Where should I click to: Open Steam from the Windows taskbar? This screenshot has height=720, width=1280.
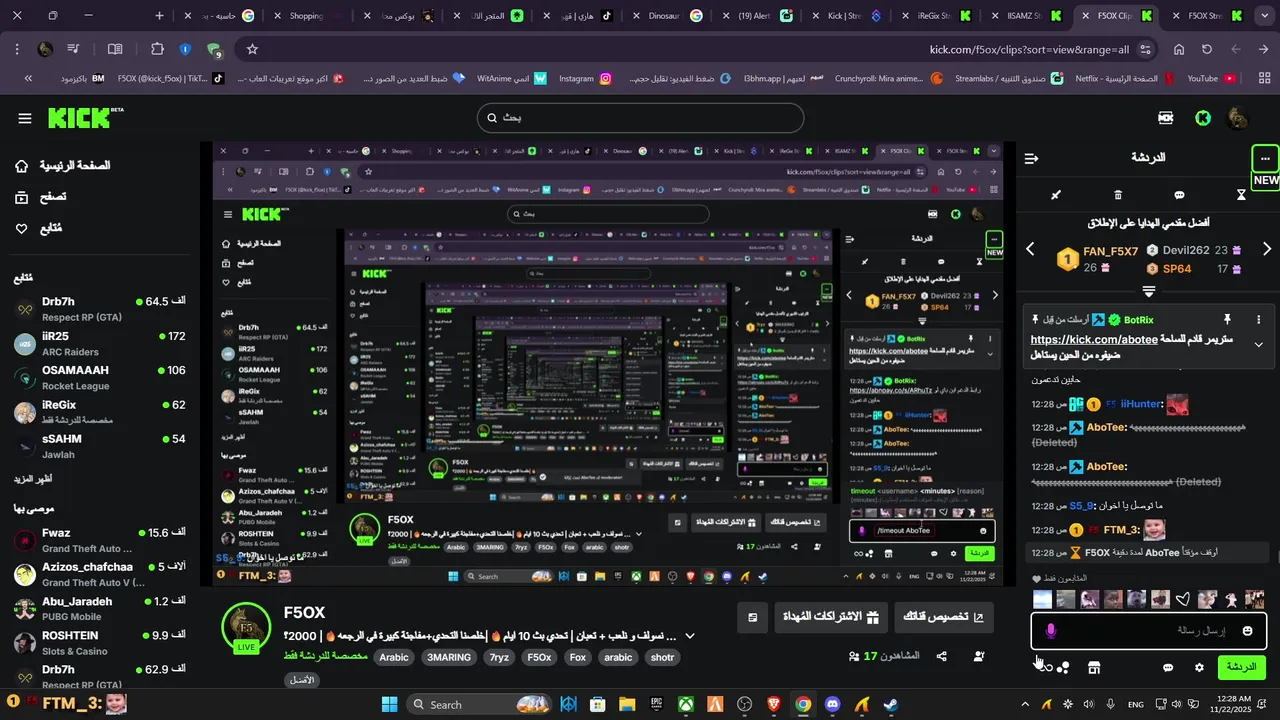point(890,704)
